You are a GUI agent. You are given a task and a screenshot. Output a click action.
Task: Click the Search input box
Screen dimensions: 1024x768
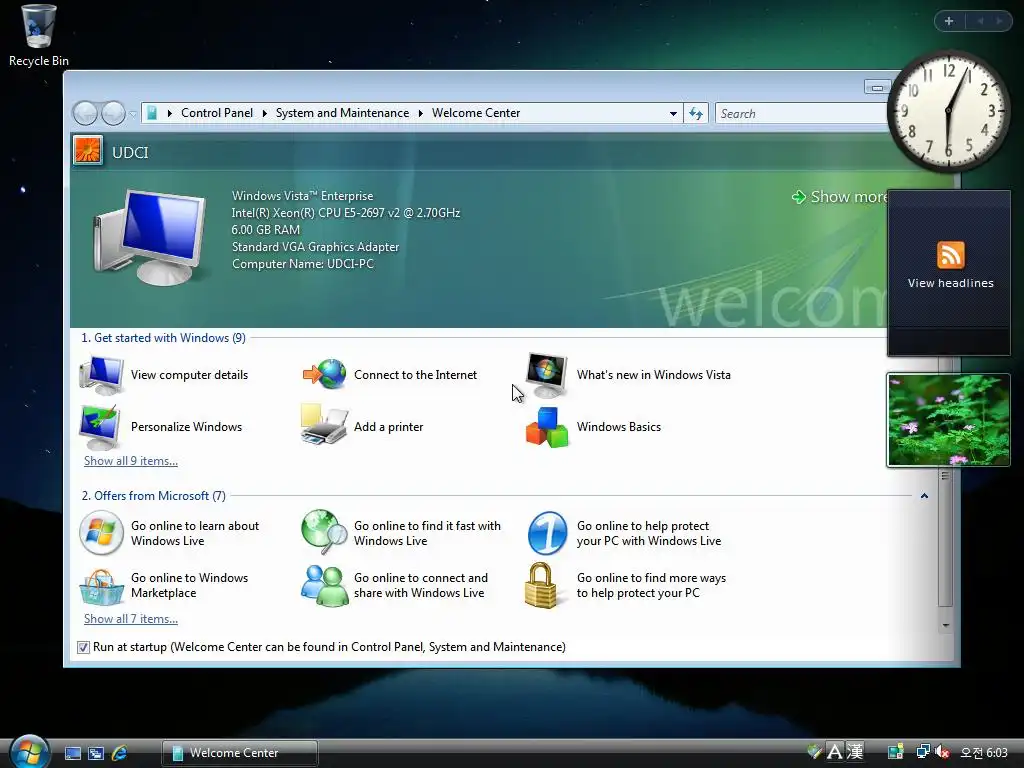[x=802, y=114]
